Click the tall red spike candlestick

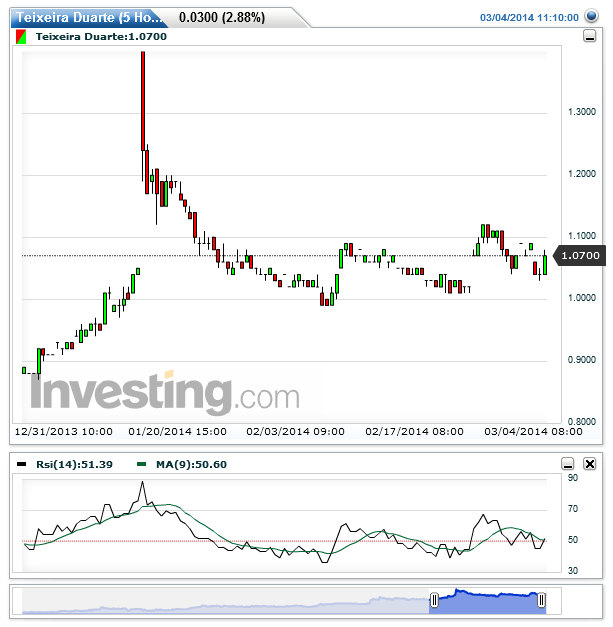pos(143,101)
